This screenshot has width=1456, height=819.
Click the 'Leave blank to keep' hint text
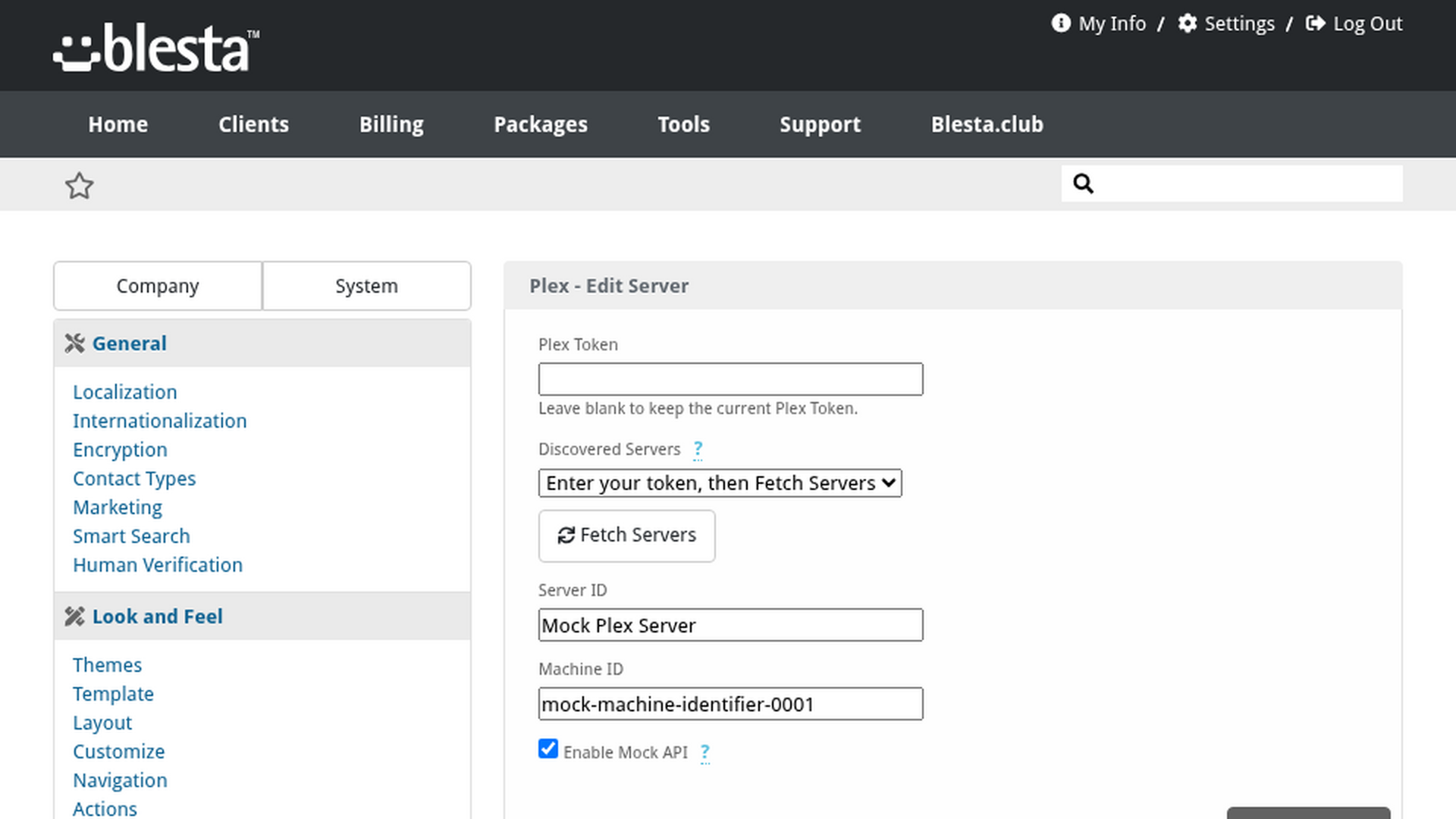coord(698,409)
